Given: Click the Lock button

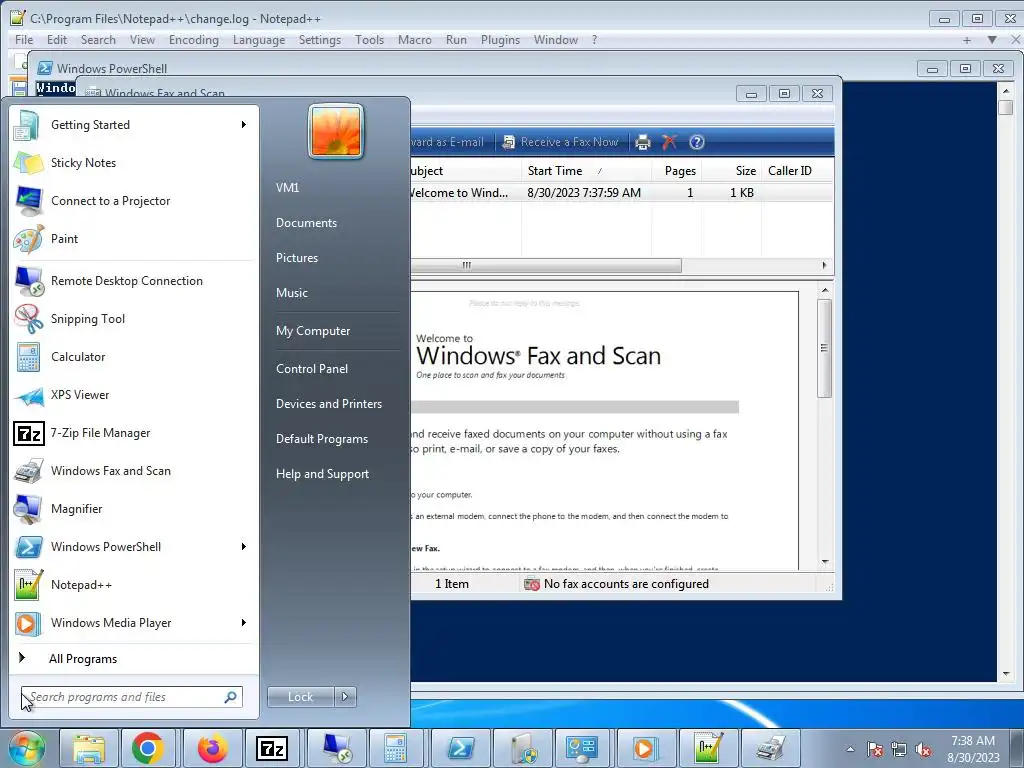Looking at the screenshot, I should (300, 697).
